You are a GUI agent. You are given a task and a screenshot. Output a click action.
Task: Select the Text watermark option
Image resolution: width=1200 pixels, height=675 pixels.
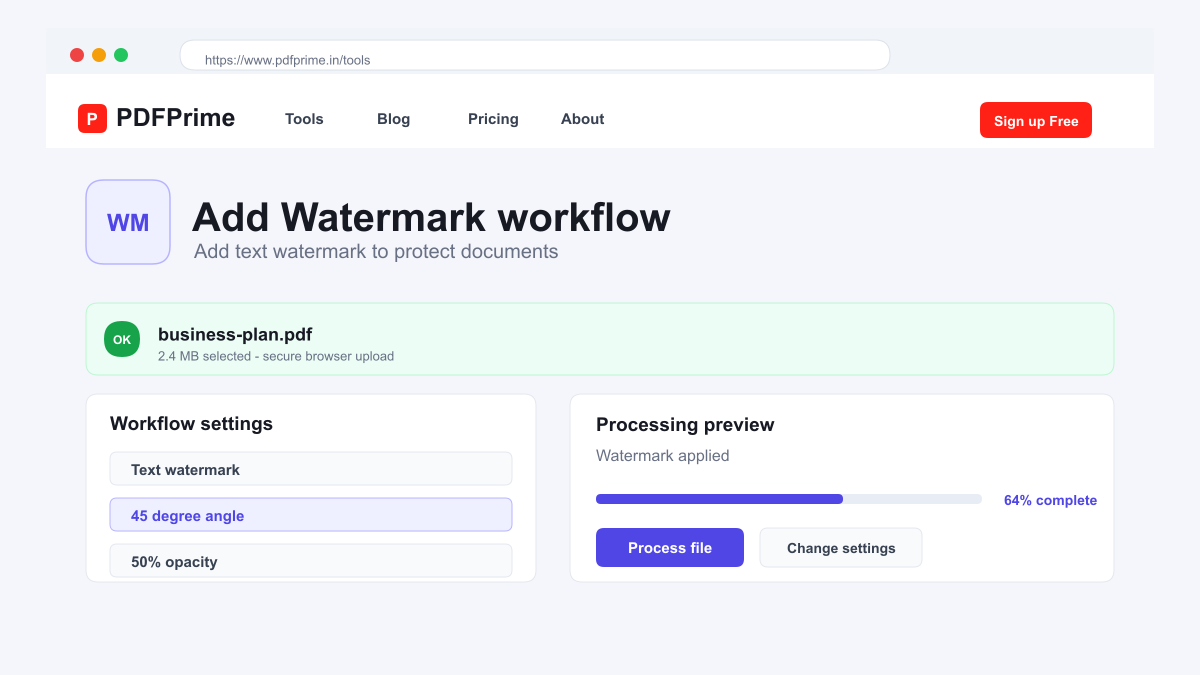tap(311, 469)
